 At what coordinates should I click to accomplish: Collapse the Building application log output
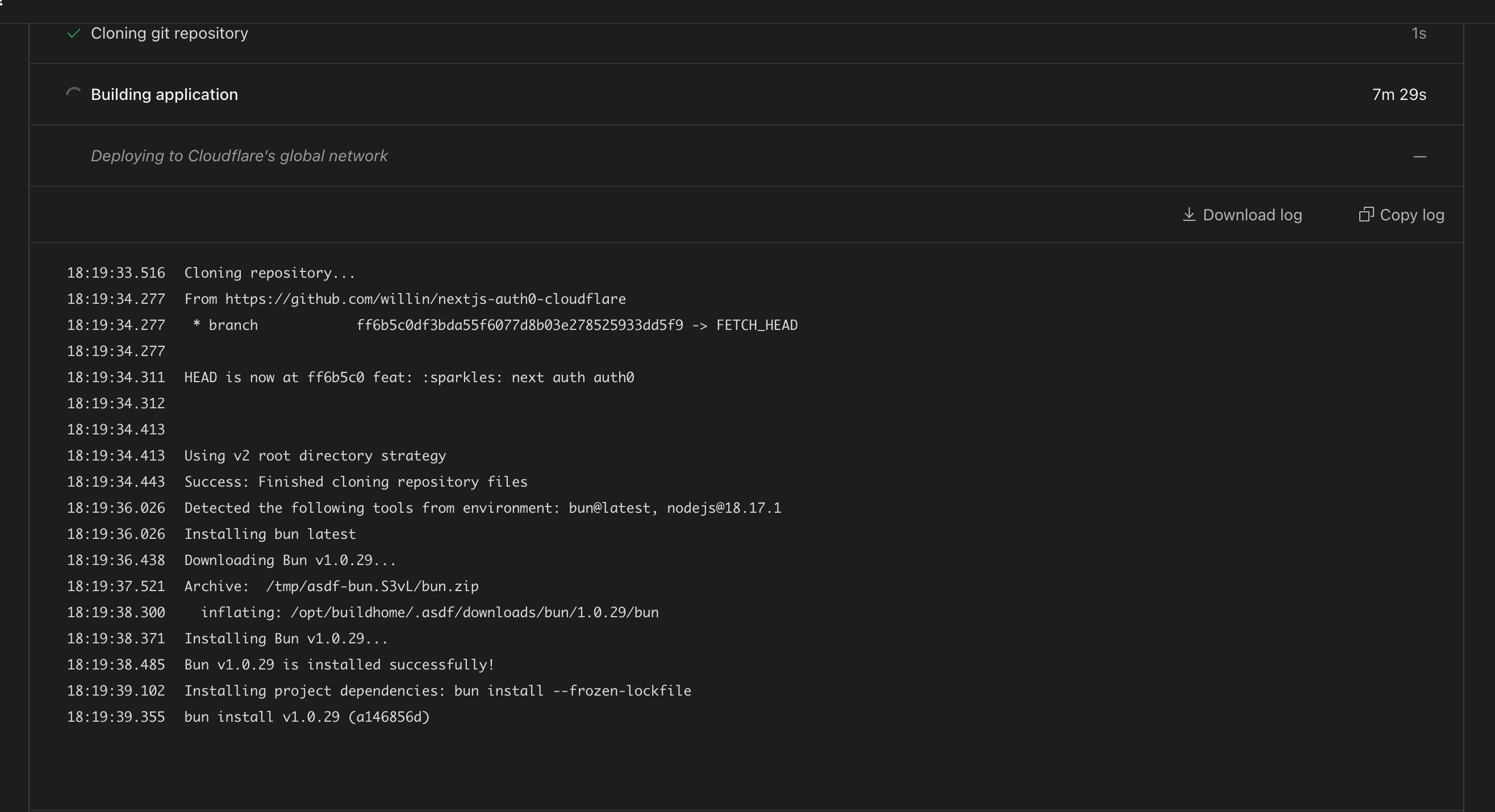[164, 94]
